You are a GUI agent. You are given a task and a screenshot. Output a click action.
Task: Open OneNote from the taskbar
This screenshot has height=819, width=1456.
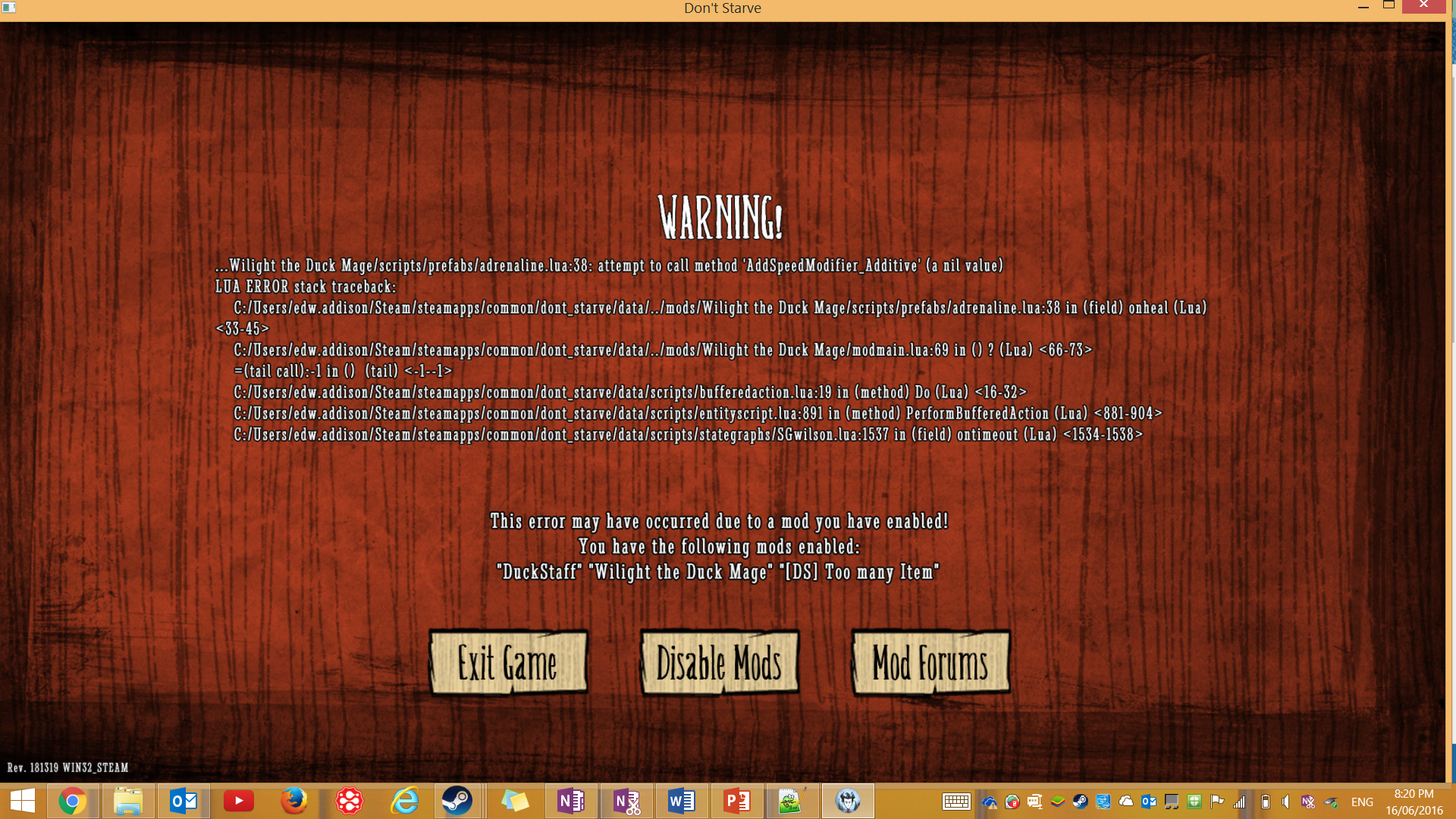570,802
